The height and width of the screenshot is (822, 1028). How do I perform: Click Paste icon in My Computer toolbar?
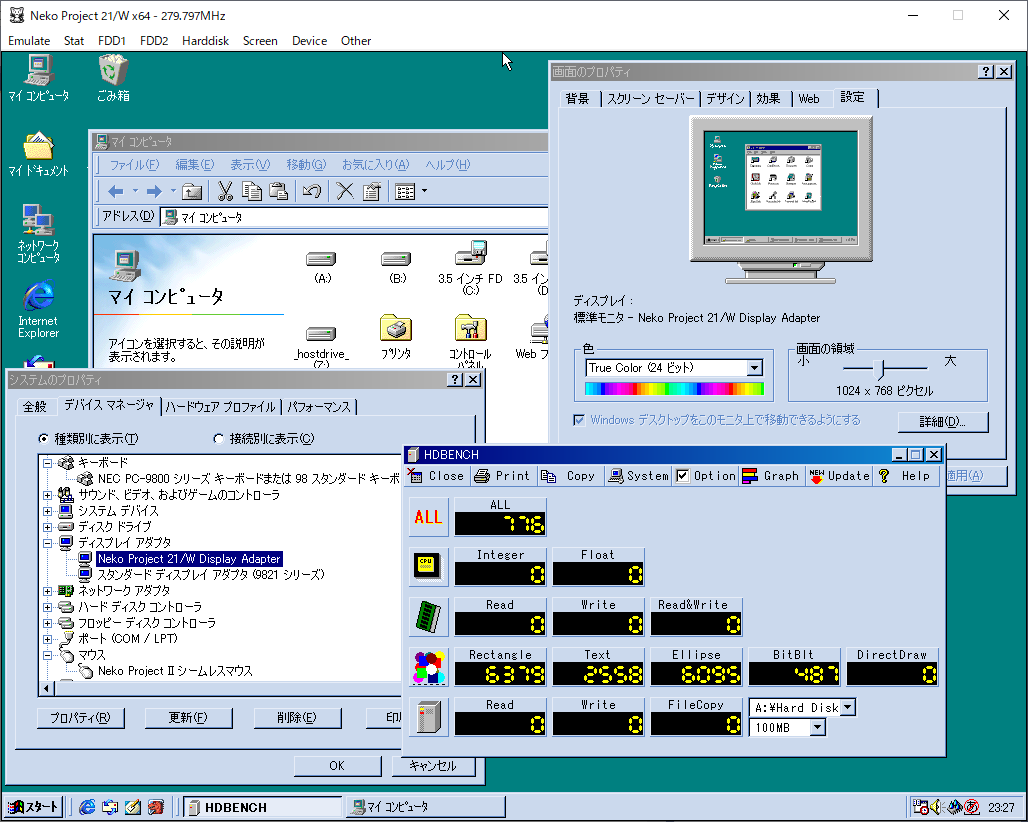(279, 191)
